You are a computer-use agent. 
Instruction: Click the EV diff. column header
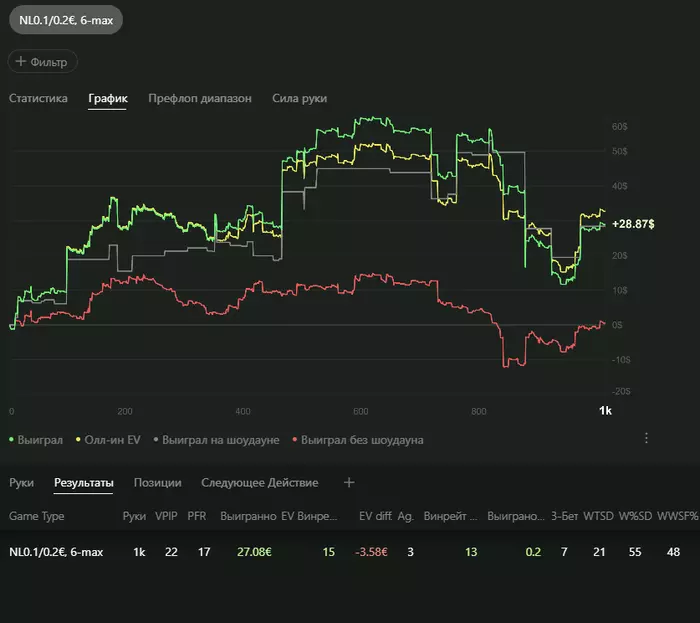375,516
